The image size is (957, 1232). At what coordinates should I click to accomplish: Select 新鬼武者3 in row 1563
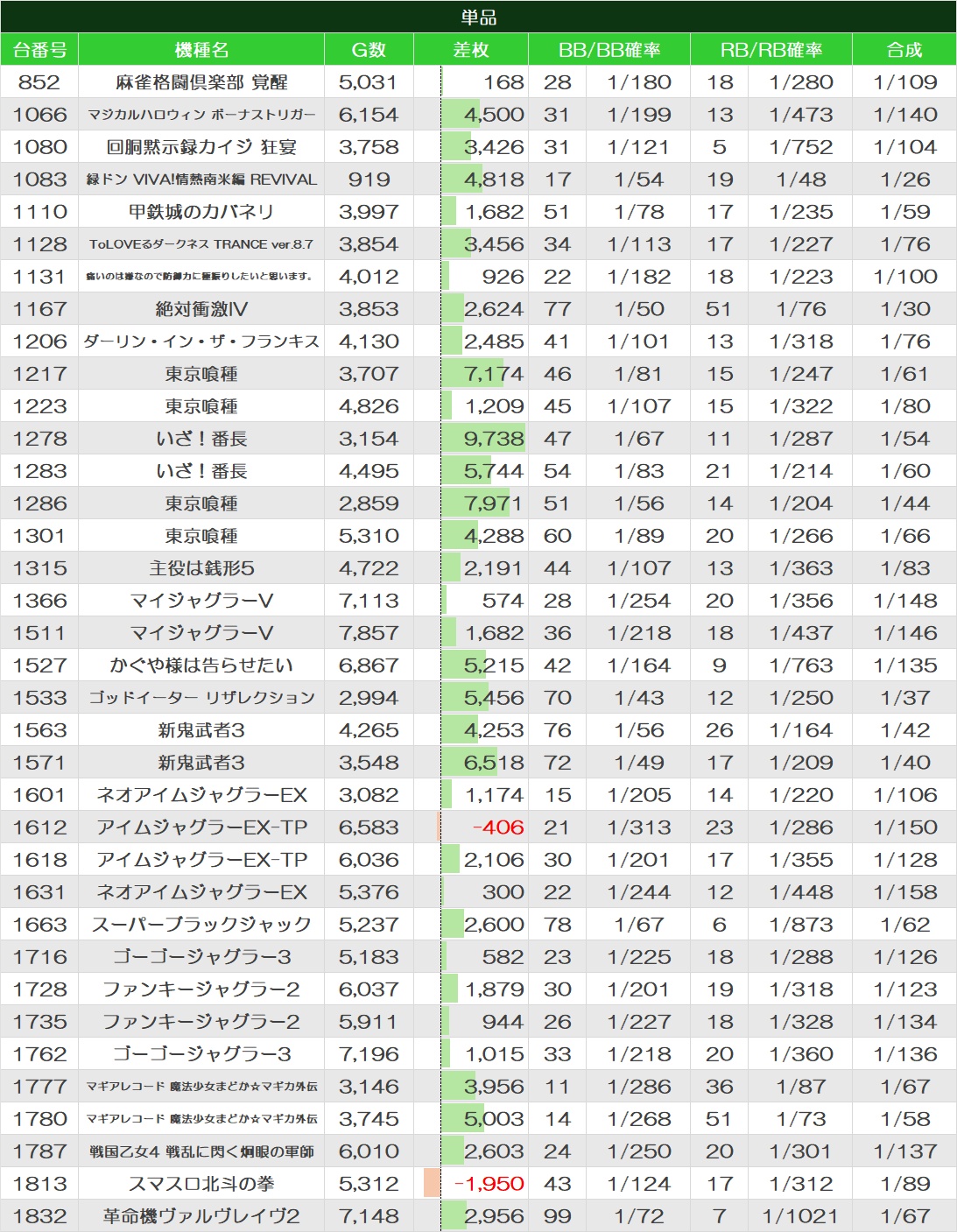click(201, 730)
